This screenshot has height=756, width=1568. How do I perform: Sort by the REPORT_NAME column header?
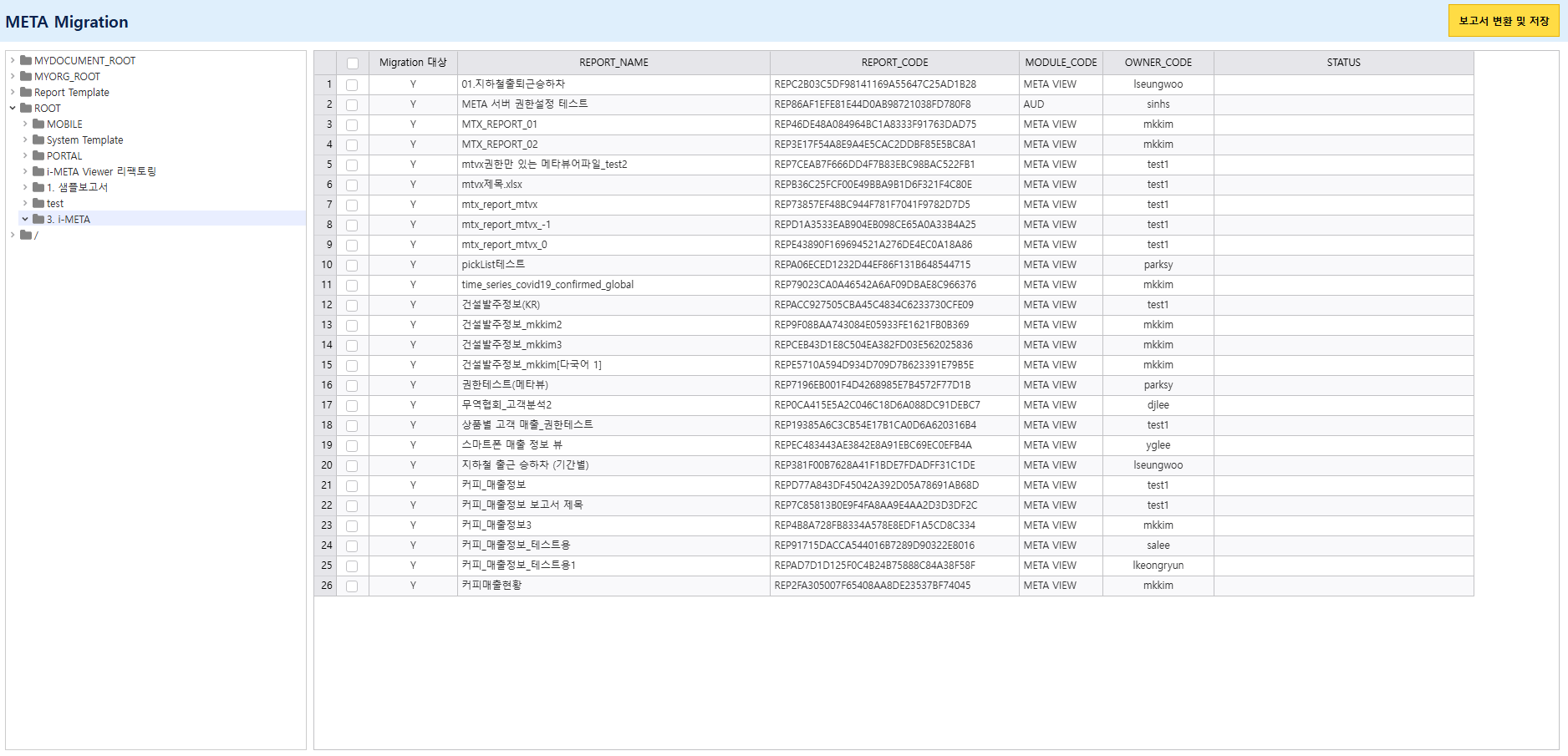pyautogui.click(x=613, y=63)
